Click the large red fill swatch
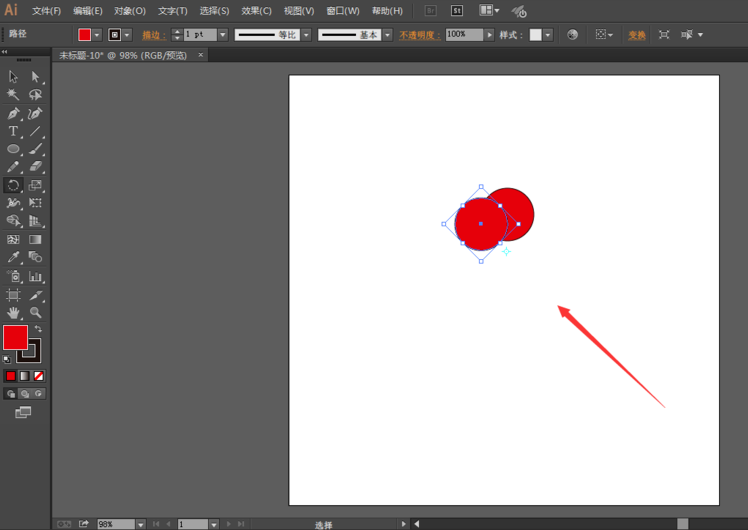The height and width of the screenshot is (530, 748). [15, 338]
